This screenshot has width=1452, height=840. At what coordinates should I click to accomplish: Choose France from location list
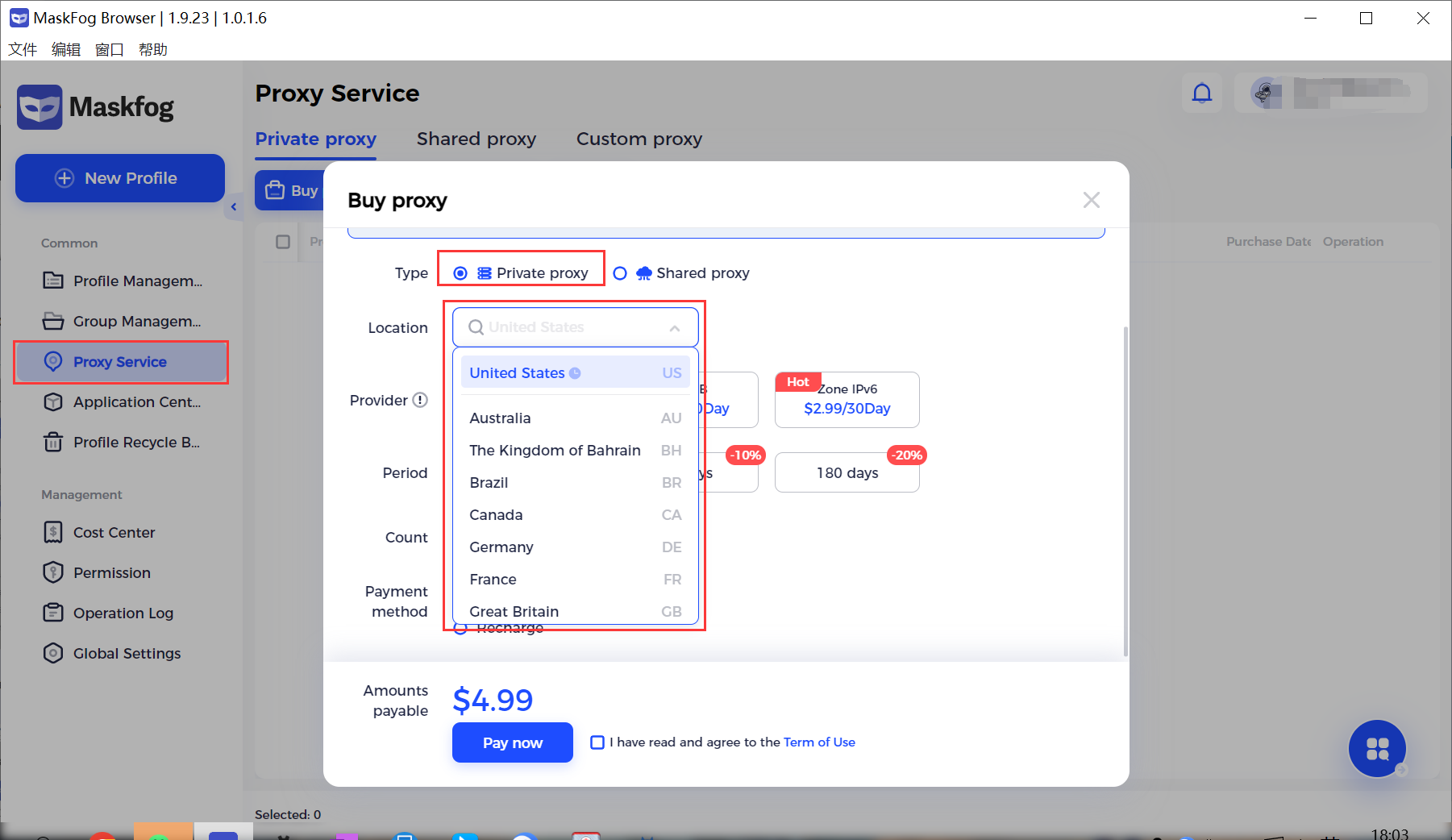click(x=576, y=579)
